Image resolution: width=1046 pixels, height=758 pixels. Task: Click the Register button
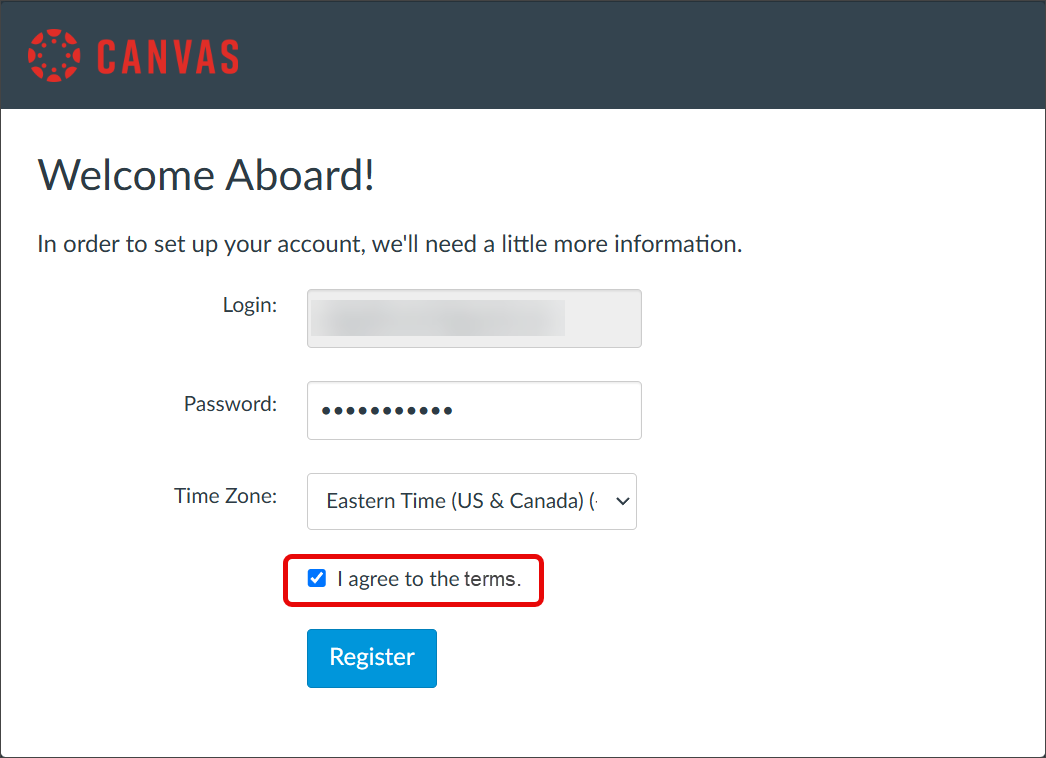point(371,657)
